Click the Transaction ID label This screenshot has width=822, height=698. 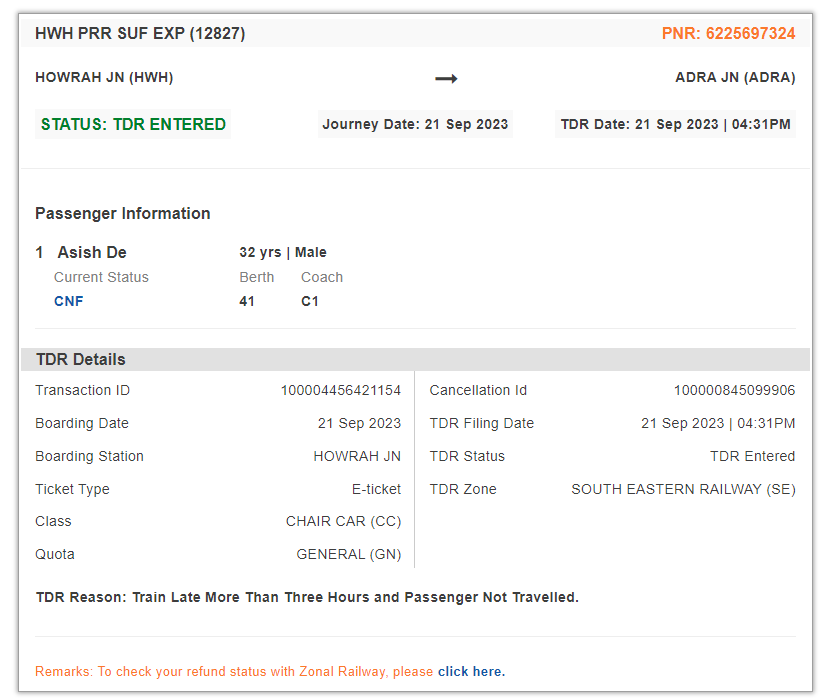pyautogui.click(x=82, y=391)
